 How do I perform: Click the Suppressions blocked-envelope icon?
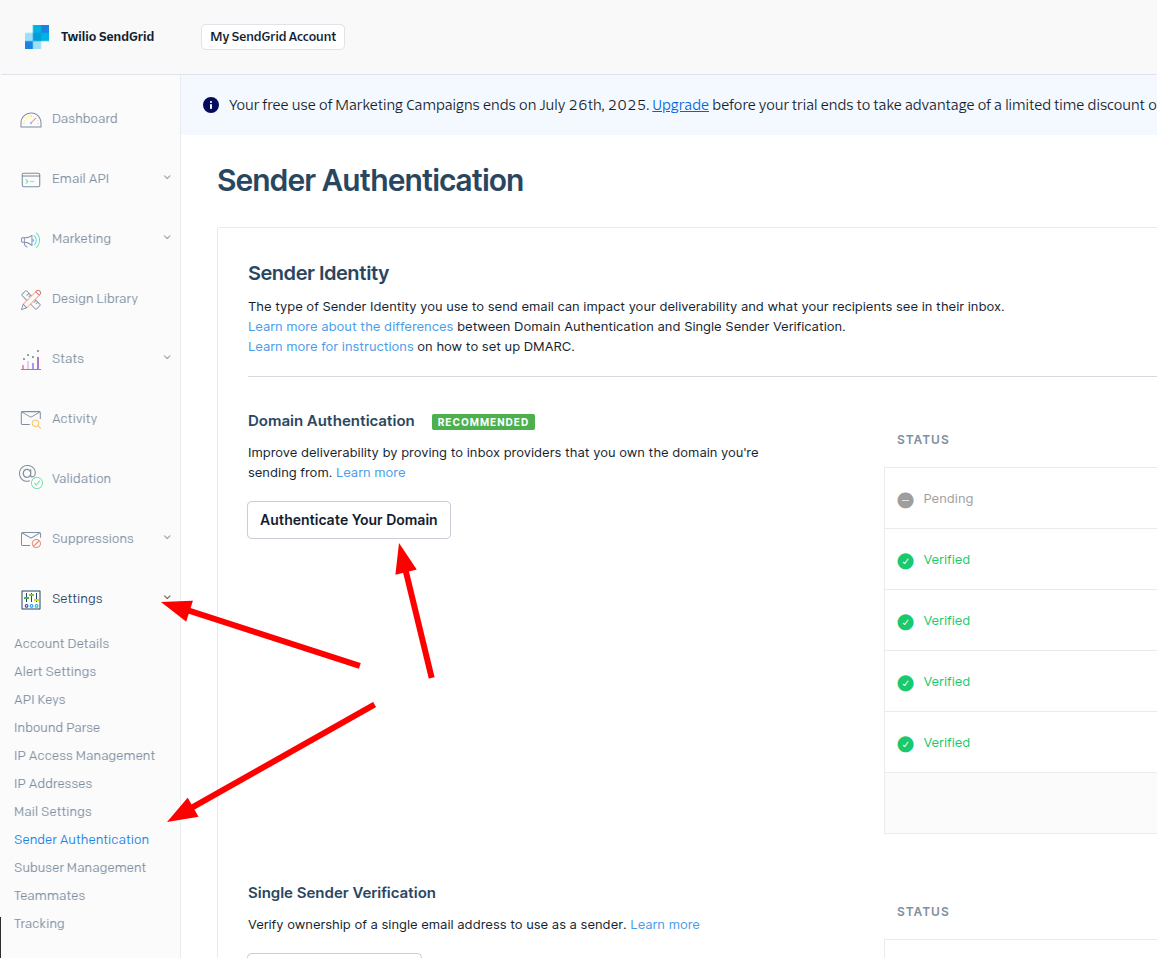(x=30, y=540)
